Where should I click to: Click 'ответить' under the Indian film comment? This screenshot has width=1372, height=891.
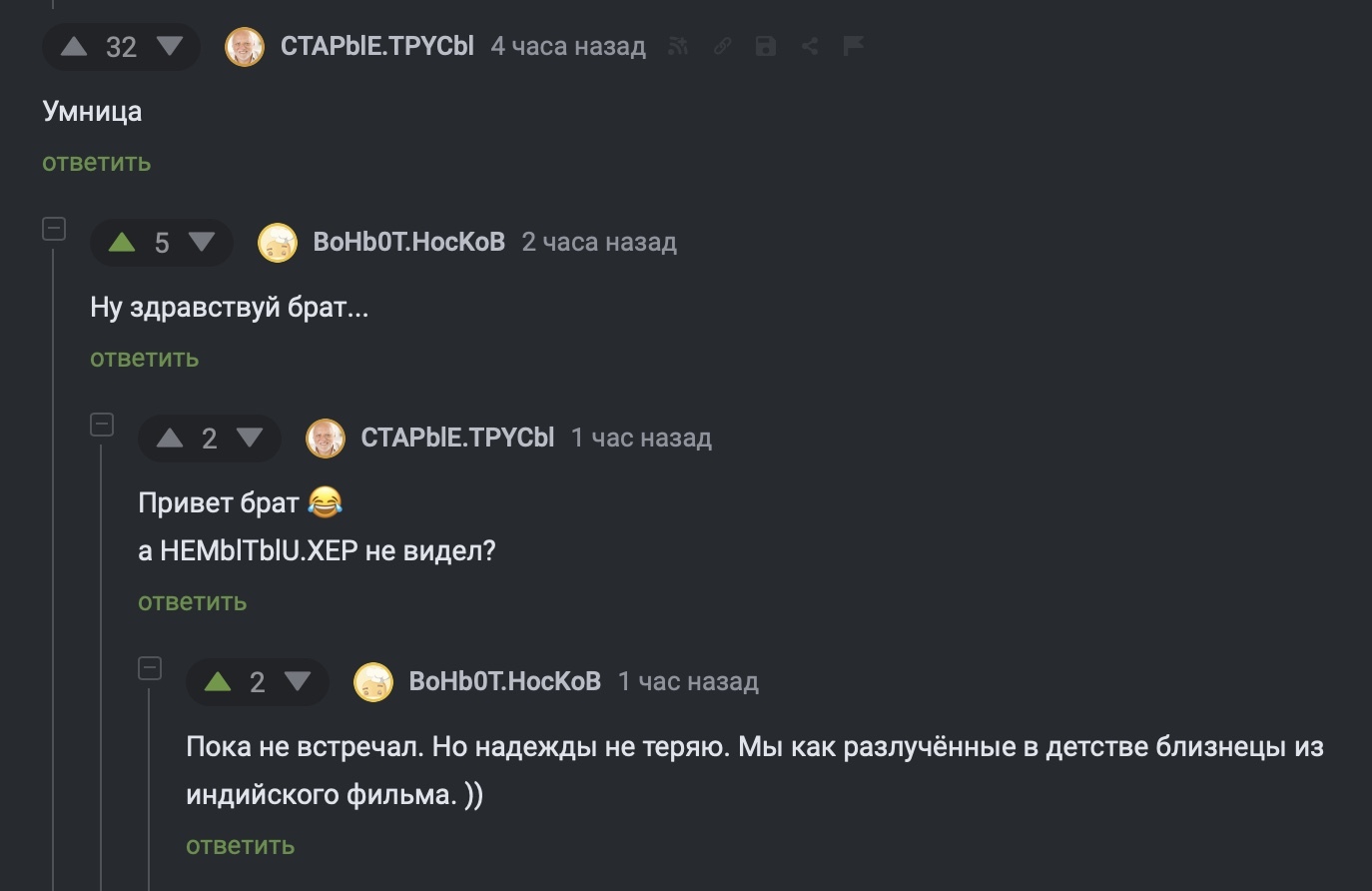pyautogui.click(x=240, y=846)
